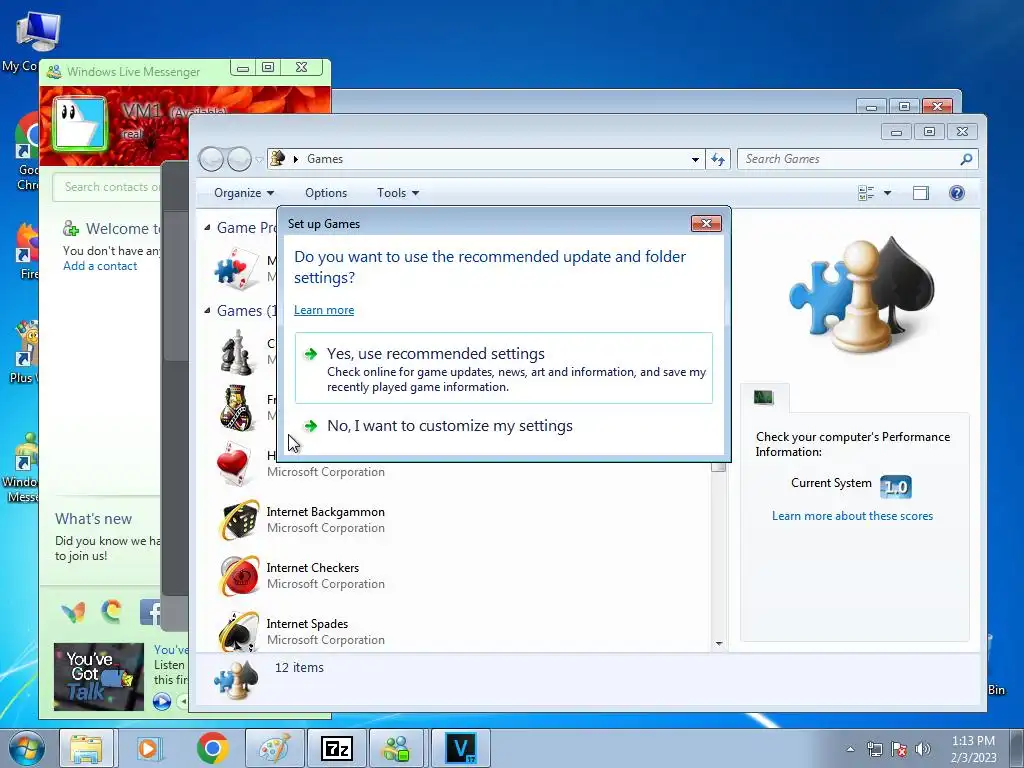Open the Windows Start button
1024x768 pixels.
[26, 748]
